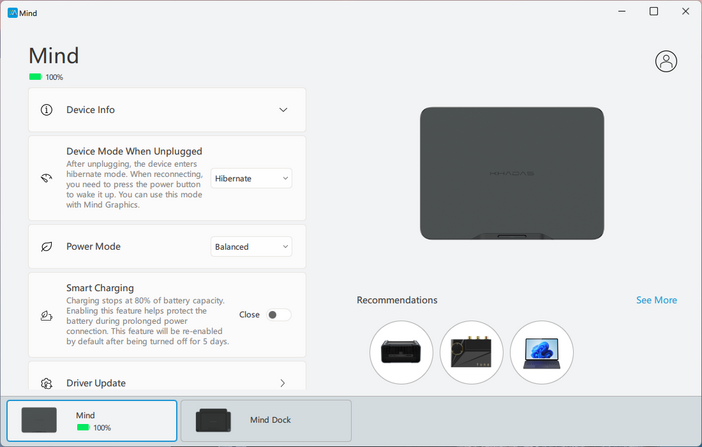Click the Mind app logo in title bar
This screenshot has height=447, width=702.
[x=13, y=13]
